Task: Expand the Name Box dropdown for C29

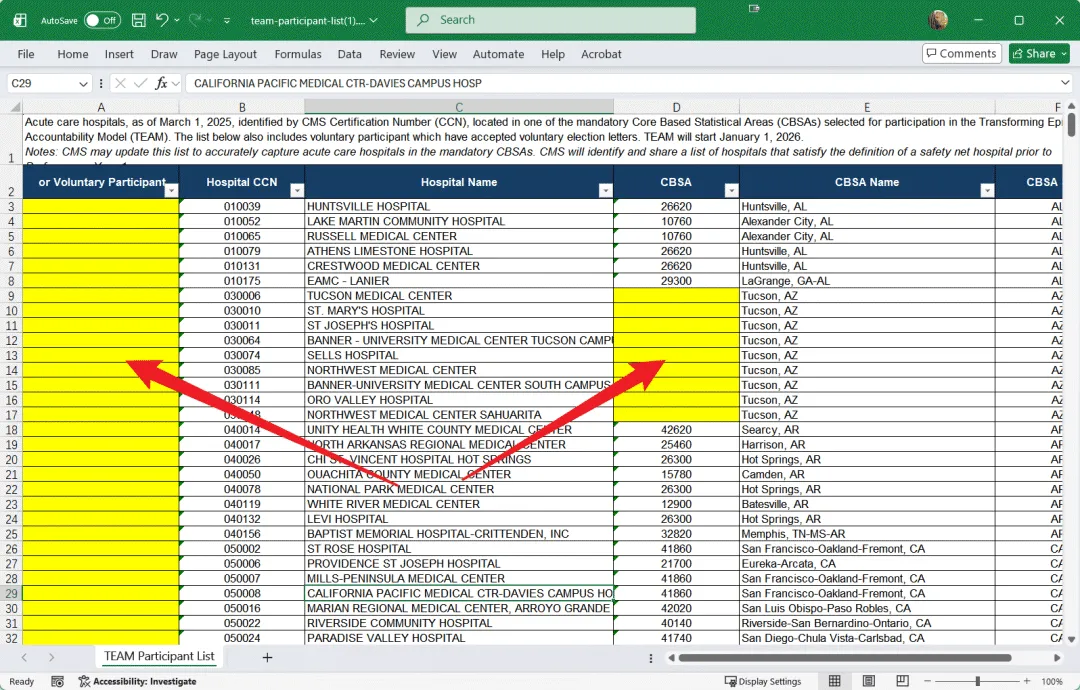Action: (83, 83)
